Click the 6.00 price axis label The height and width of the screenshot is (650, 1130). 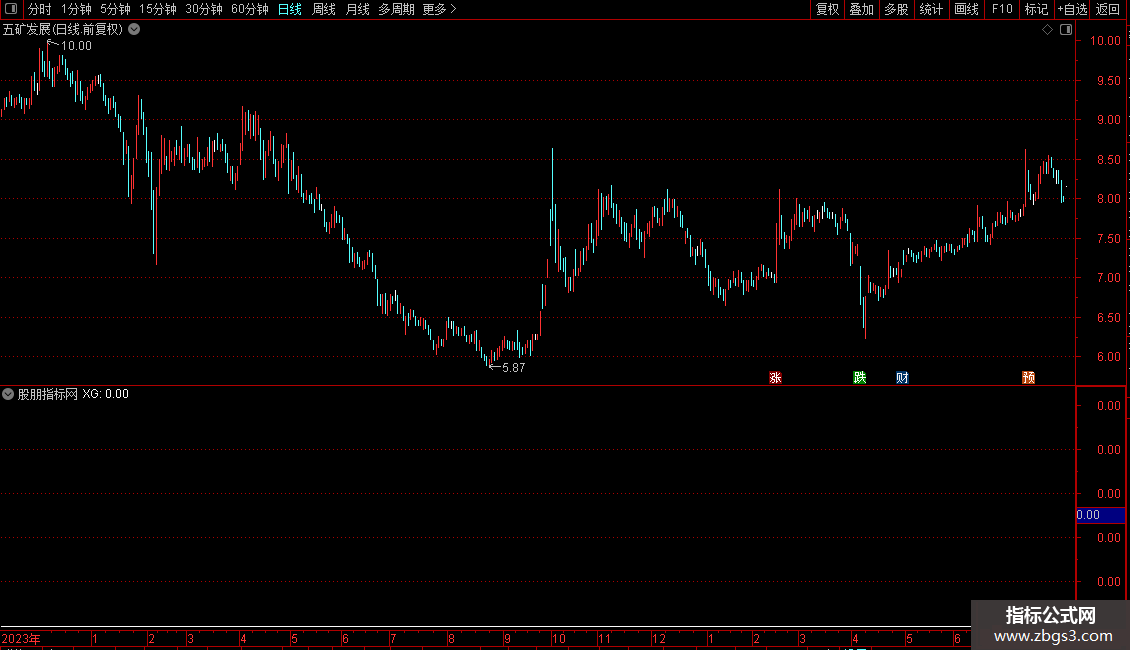click(1108, 357)
